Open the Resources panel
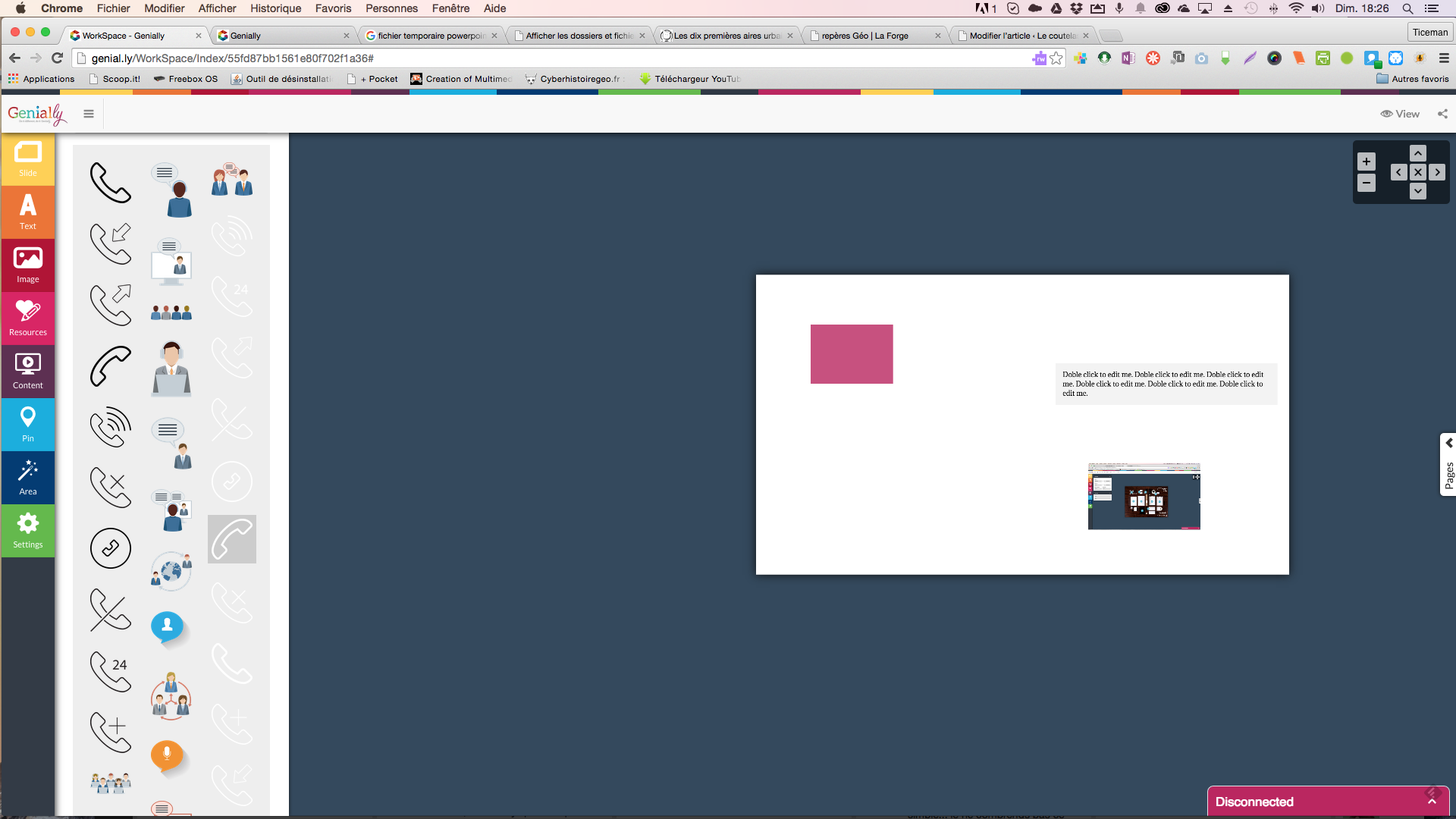This screenshot has width=1456, height=819. [x=28, y=318]
